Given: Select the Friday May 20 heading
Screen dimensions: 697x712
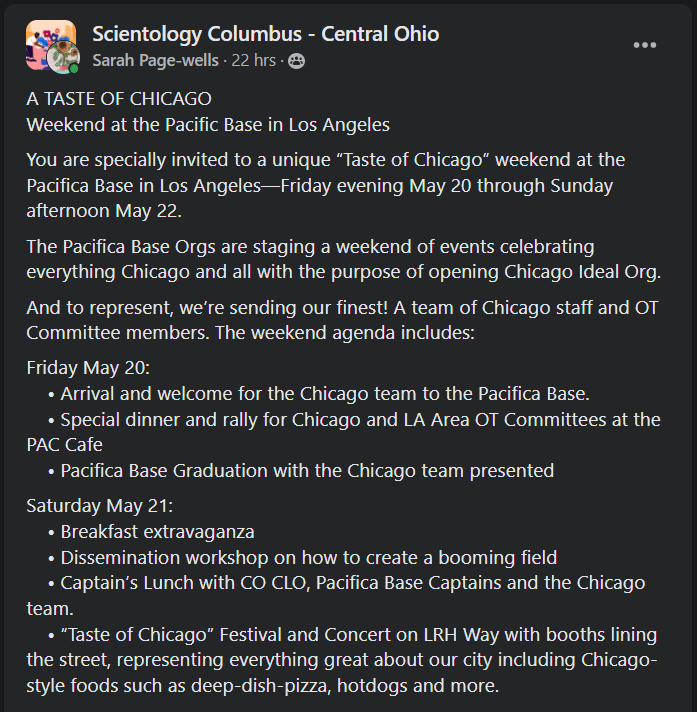Looking at the screenshot, I should click(x=88, y=368).
